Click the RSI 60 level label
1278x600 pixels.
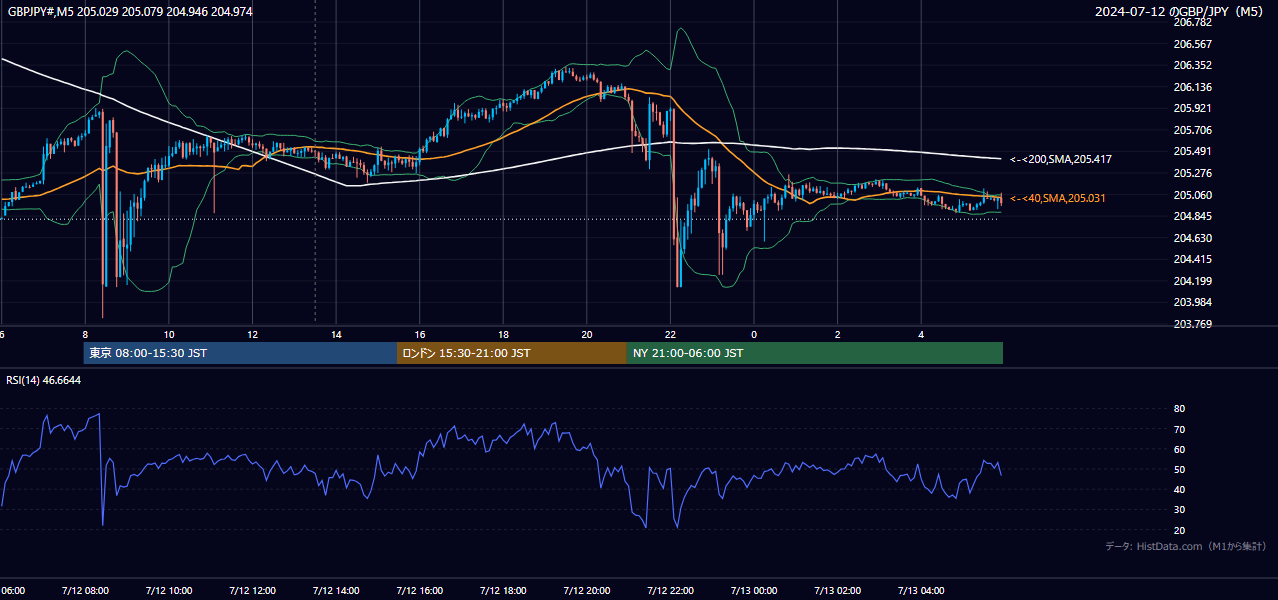pos(1179,449)
